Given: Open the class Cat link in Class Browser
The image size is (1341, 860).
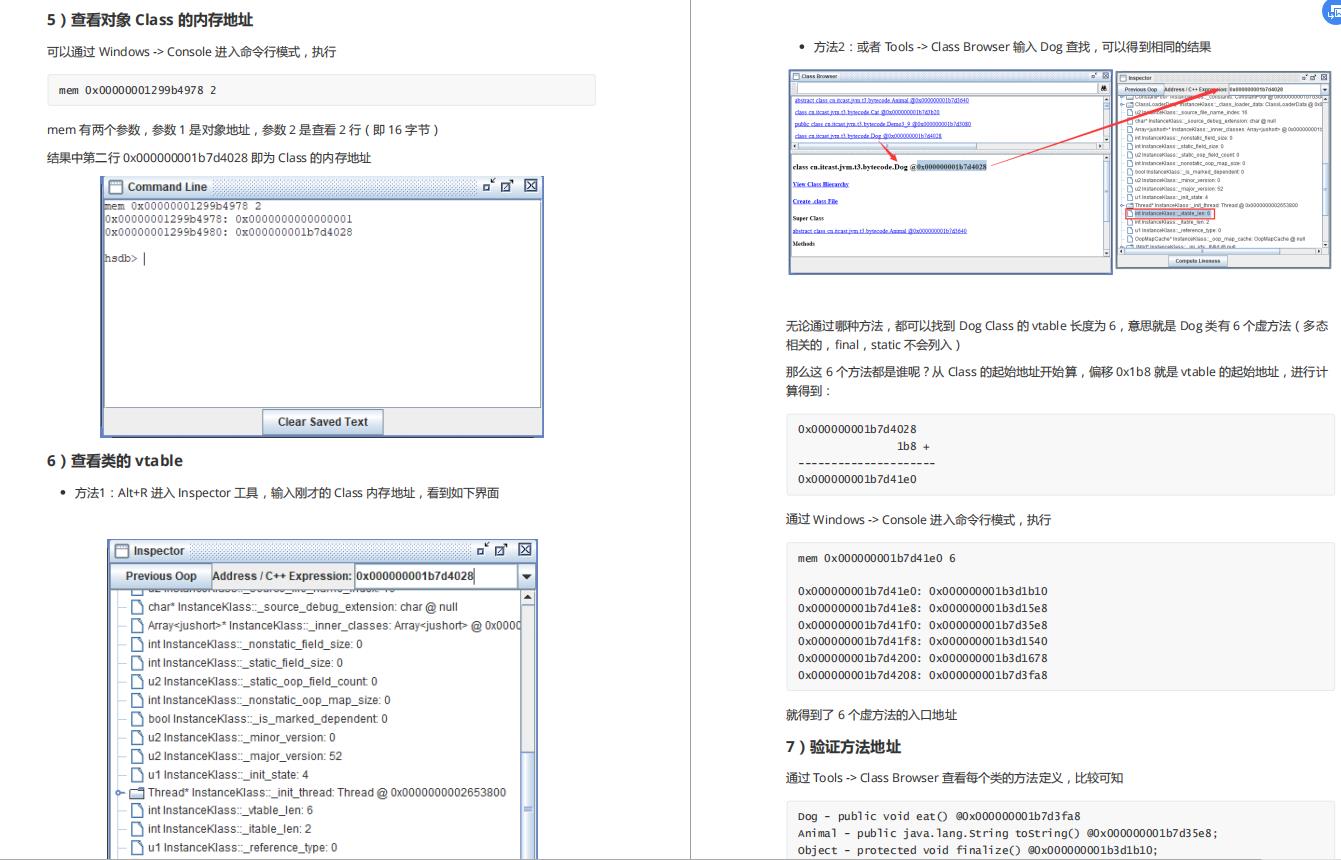Looking at the screenshot, I should 867,112.
